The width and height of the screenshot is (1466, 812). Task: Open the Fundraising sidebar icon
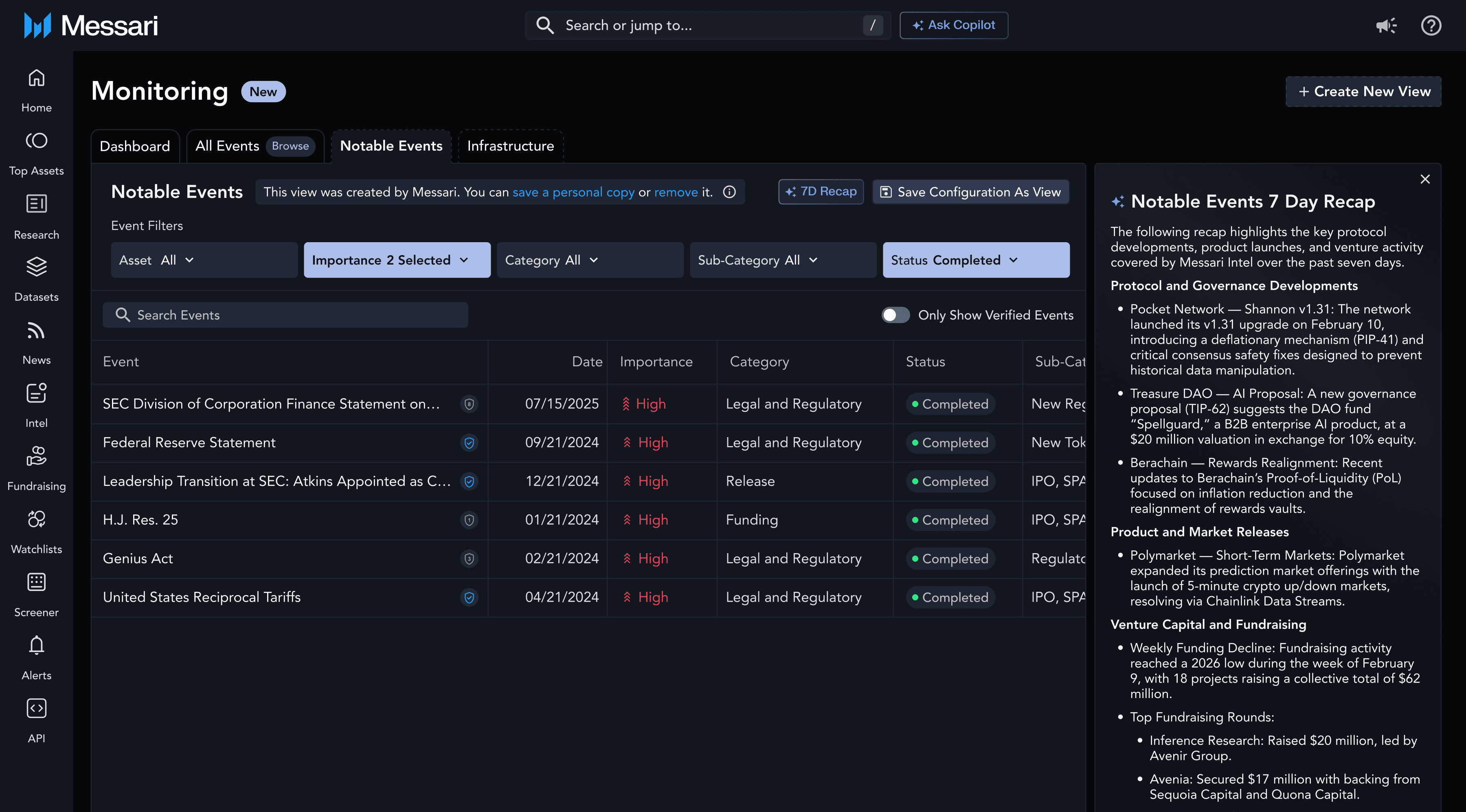click(x=36, y=457)
